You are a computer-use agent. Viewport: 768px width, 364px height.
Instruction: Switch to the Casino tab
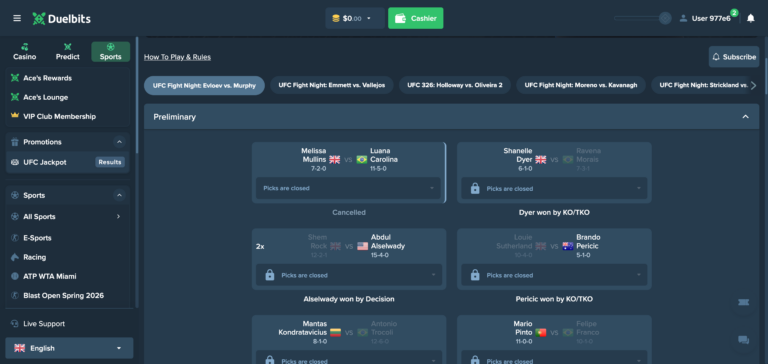tap(24, 52)
